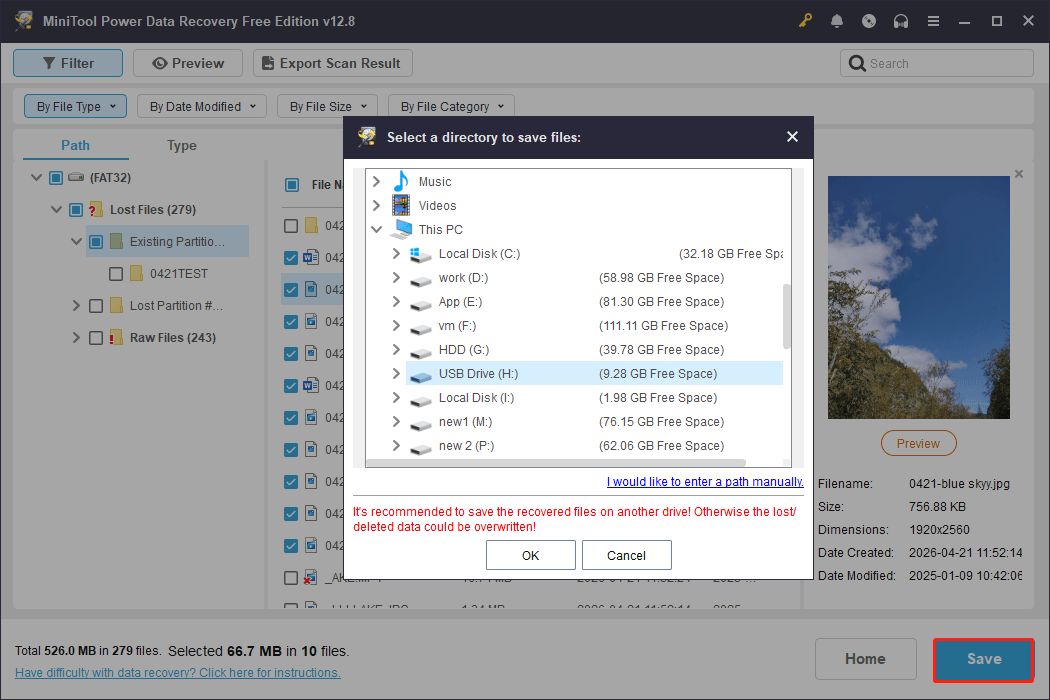Viewport: 1050px width, 700px height.
Task: Open the headset support icon
Action: tap(901, 21)
